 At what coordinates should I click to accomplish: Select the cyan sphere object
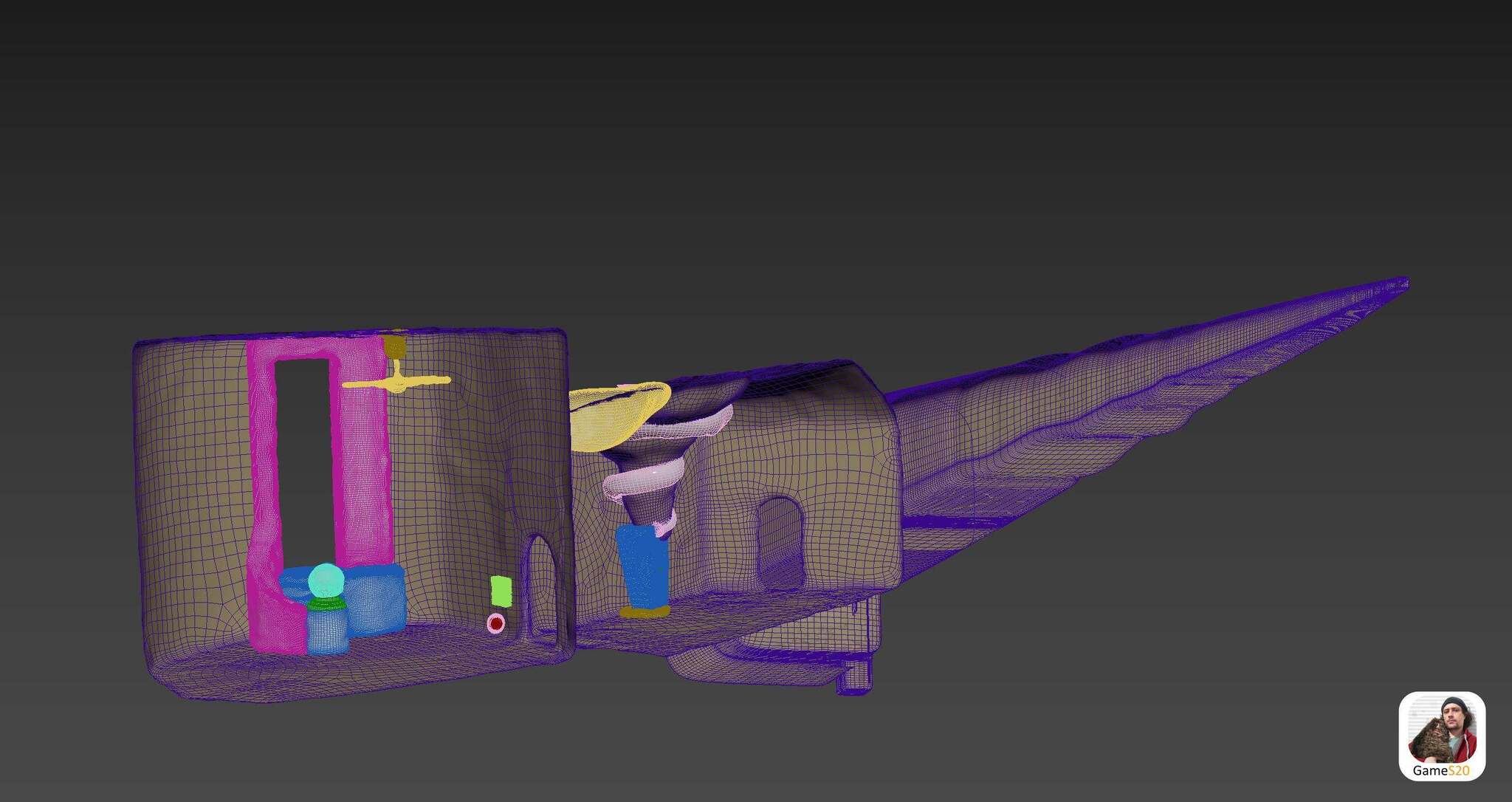[x=326, y=581]
